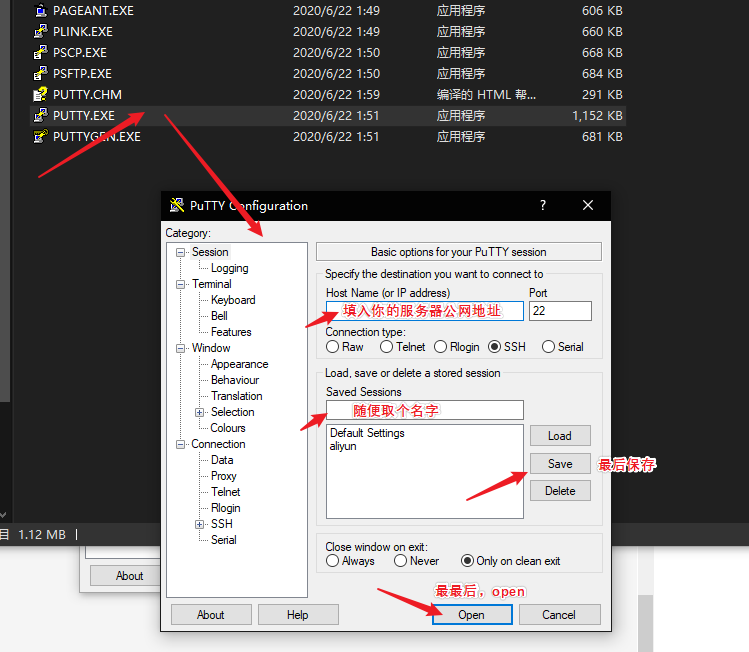This screenshot has width=749, height=652.
Task: Open the Data category under Connection
Action: point(222,460)
